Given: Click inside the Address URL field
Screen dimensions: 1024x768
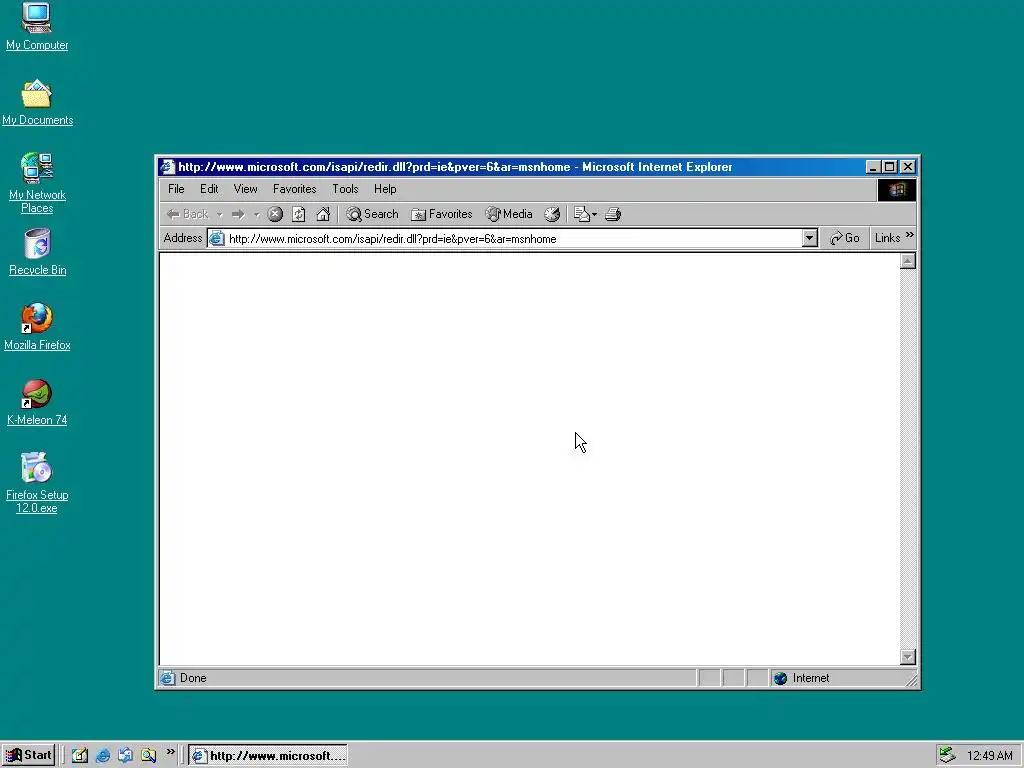Looking at the screenshot, I should 514,239.
